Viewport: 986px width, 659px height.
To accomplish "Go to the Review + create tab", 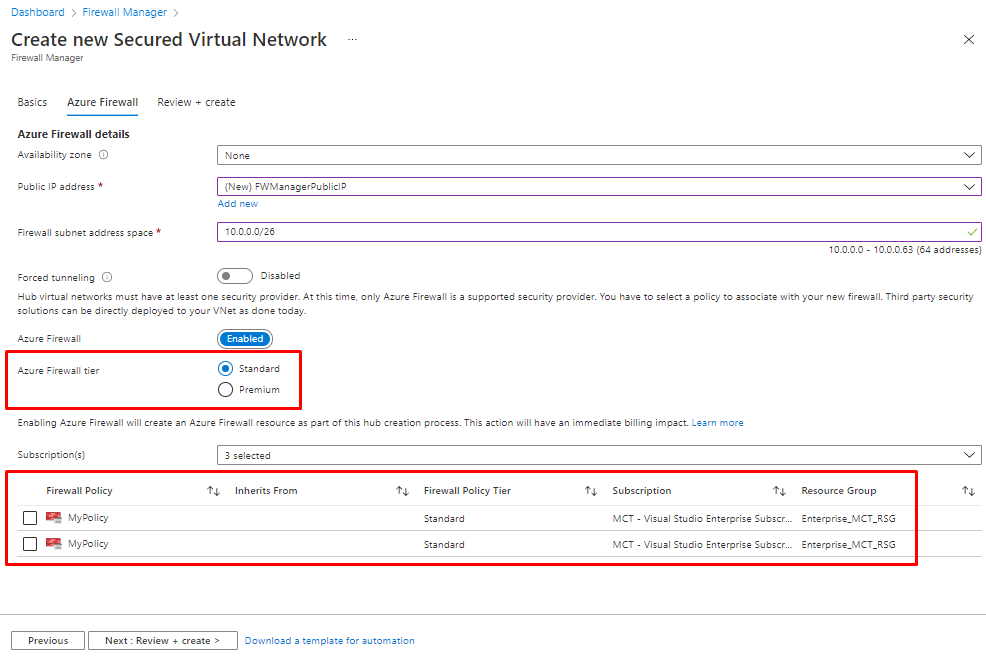I will [196, 102].
